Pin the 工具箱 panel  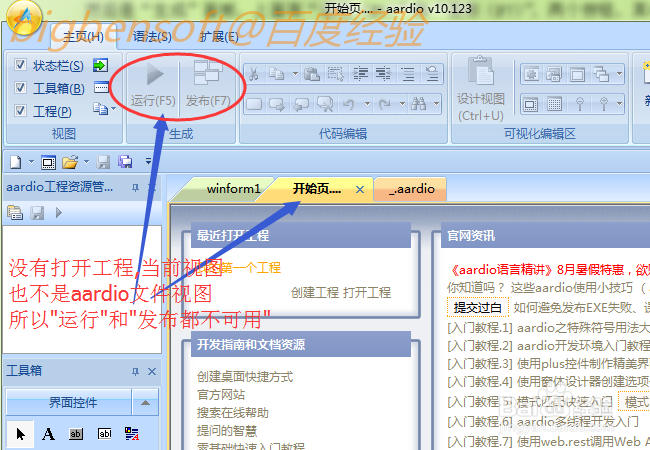135,371
